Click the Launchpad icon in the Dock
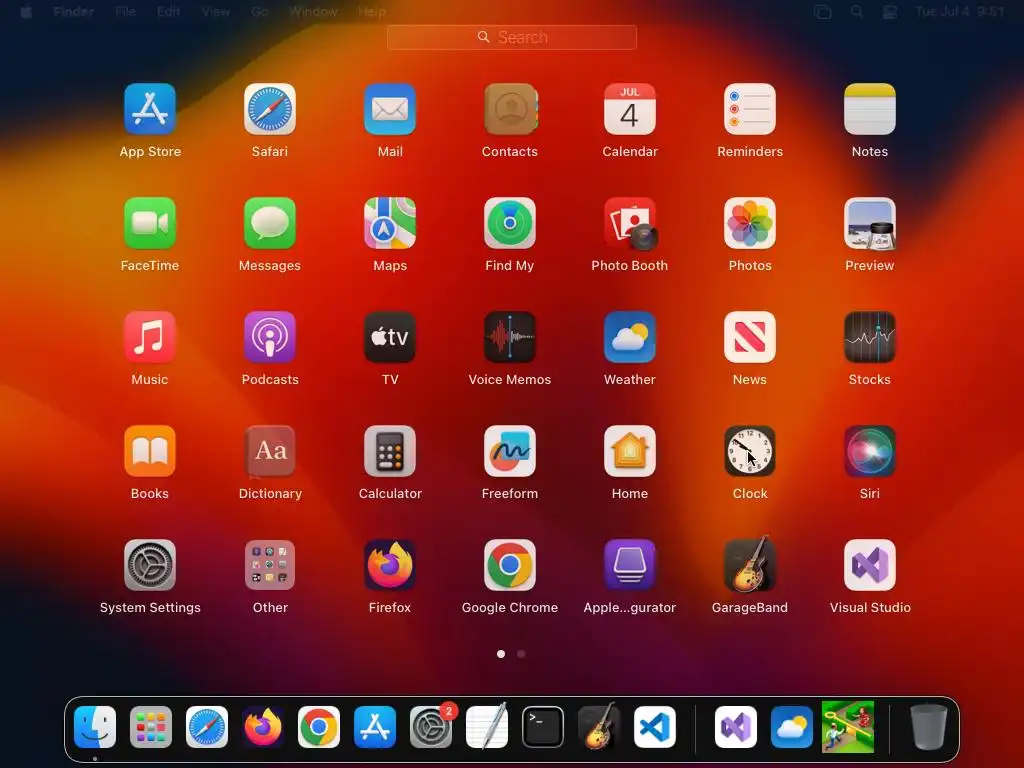 tap(151, 727)
